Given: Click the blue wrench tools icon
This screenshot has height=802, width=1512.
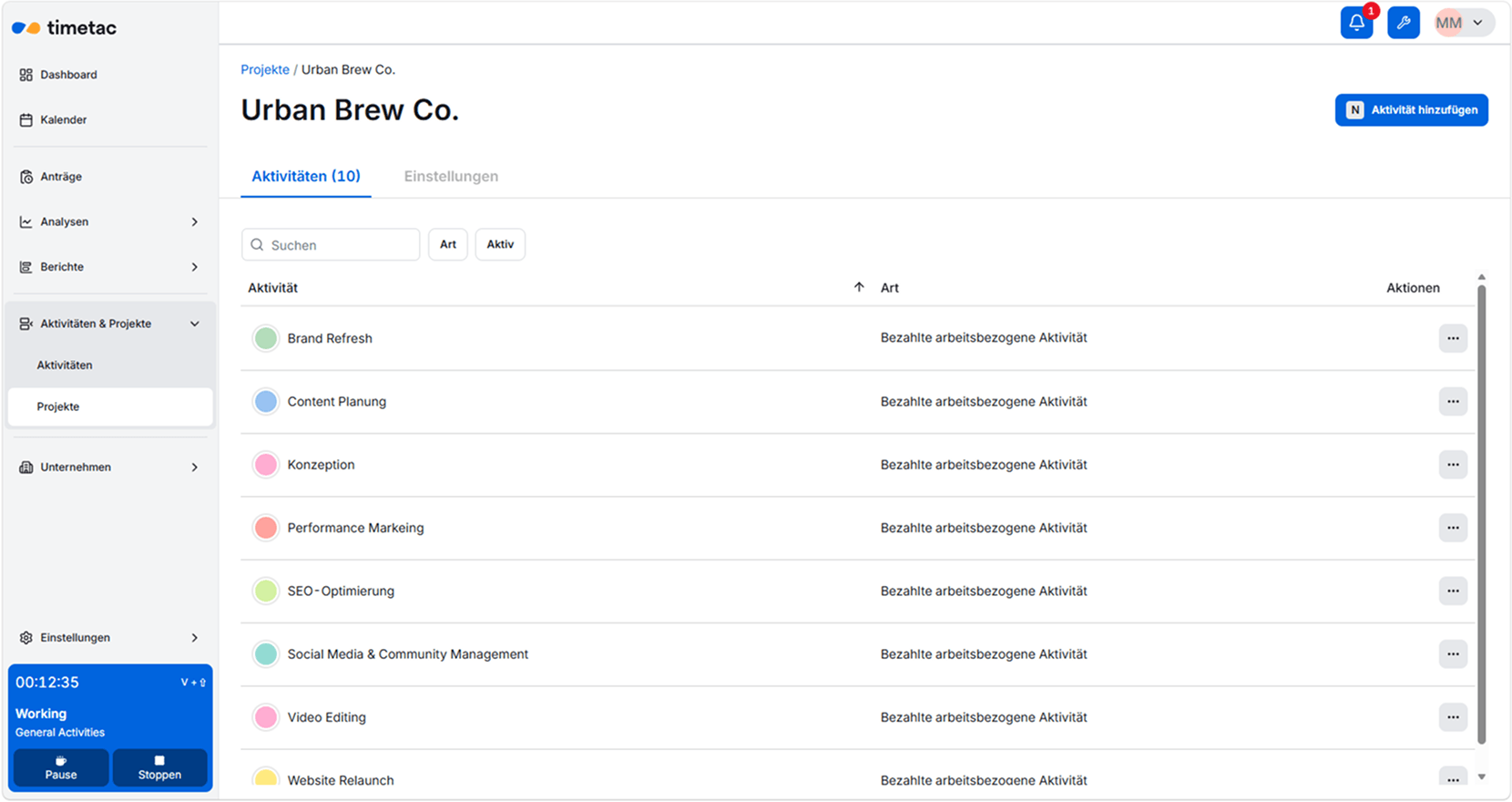Looking at the screenshot, I should (1404, 23).
